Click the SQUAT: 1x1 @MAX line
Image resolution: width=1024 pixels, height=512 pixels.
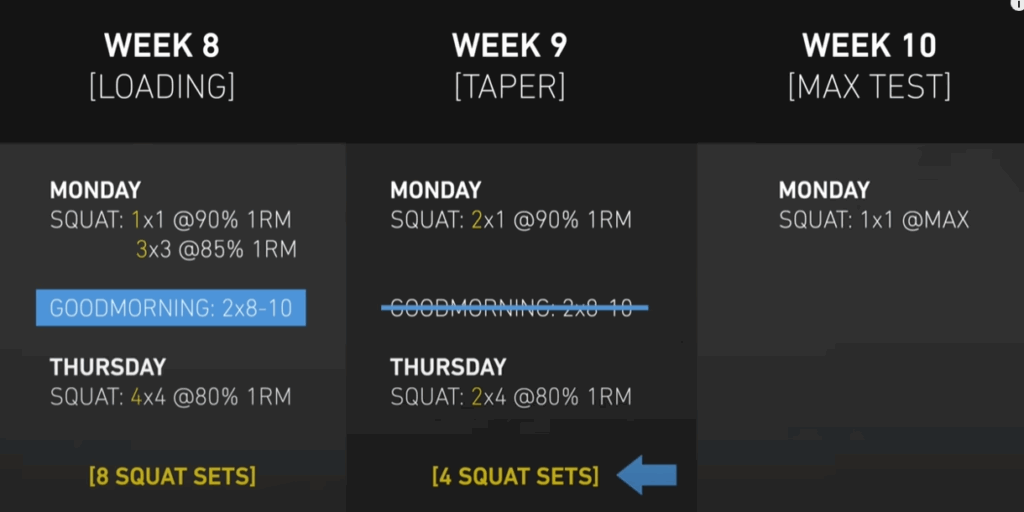[x=874, y=221]
